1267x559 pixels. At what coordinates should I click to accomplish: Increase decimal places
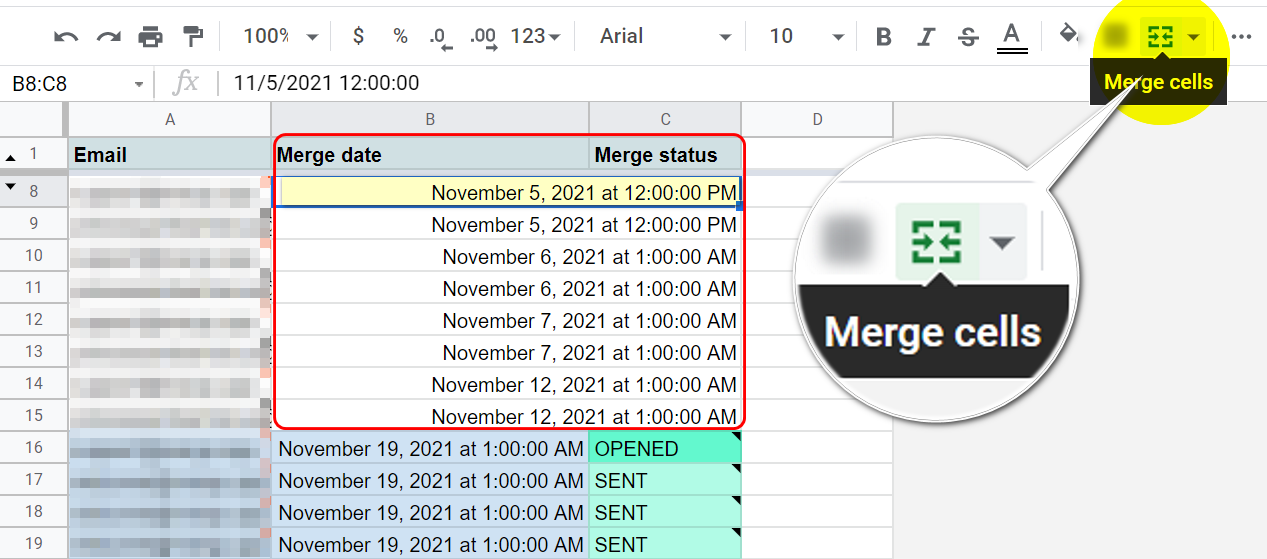pyautogui.click(x=483, y=37)
